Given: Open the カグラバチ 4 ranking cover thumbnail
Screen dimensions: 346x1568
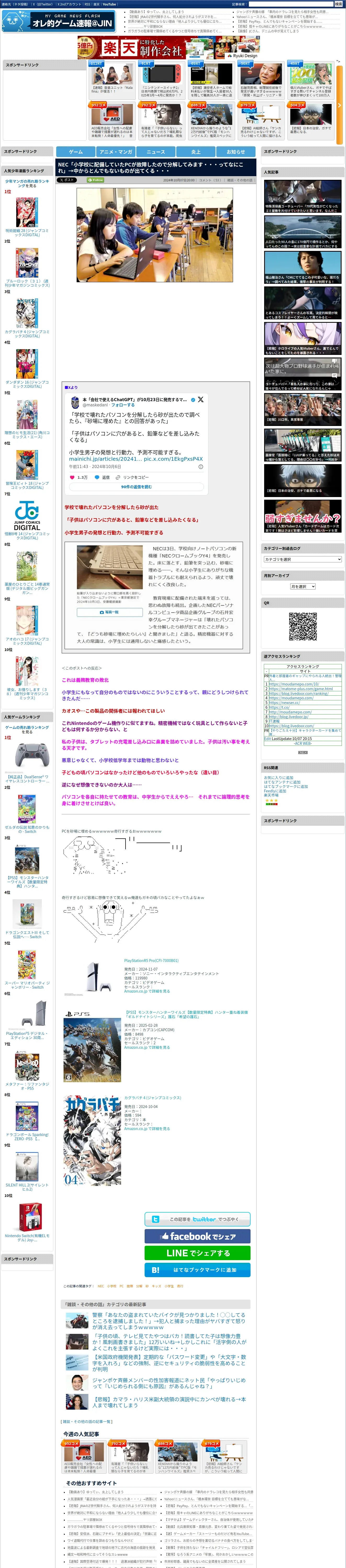Looking at the screenshot, I should [27, 314].
